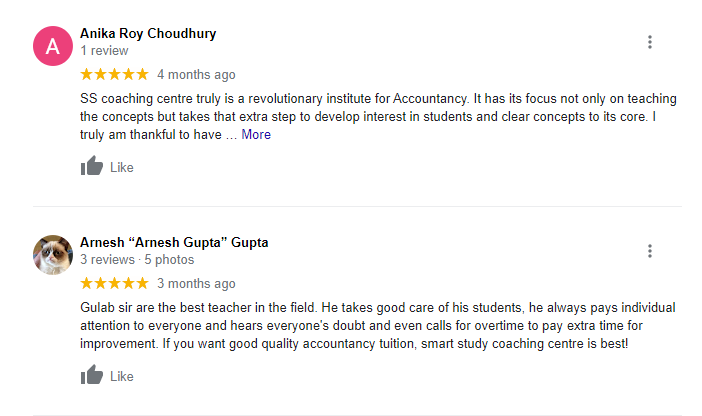Click the first star of Anika's rating
This screenshot has width=702, height=416.
(x=86, y=74)
